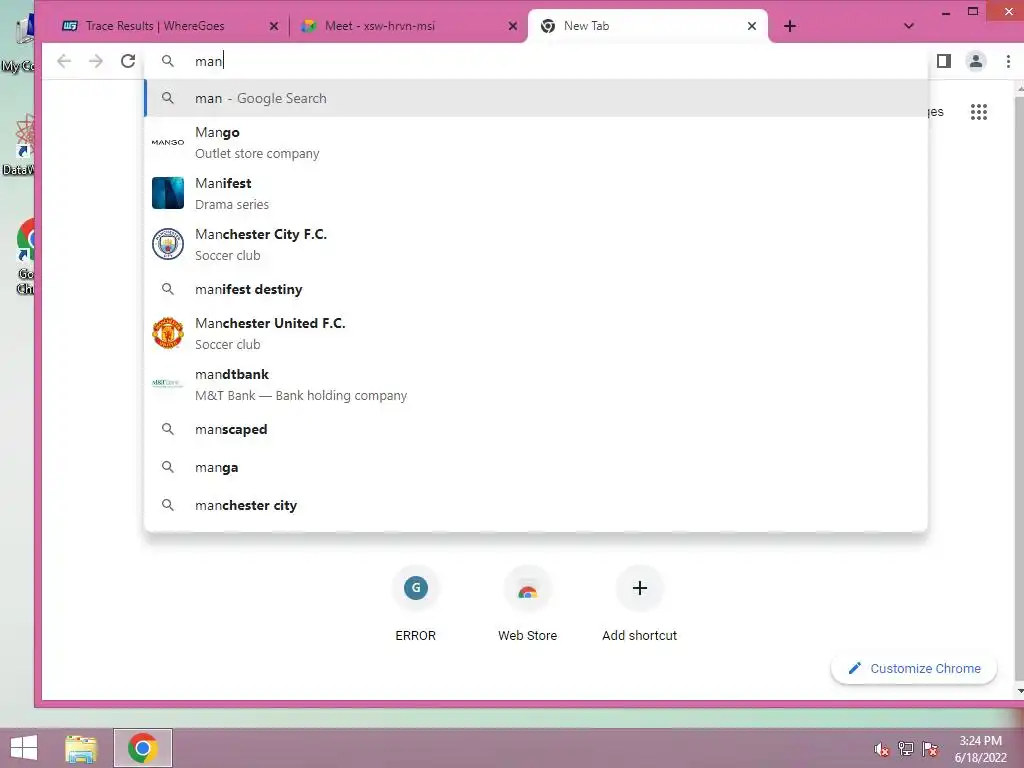The width and height of the screenshot is (1024, 768).
Task: Choose the 'manifest destiny' suggestion
Action: pyautogui.click(x=536, y=289)
